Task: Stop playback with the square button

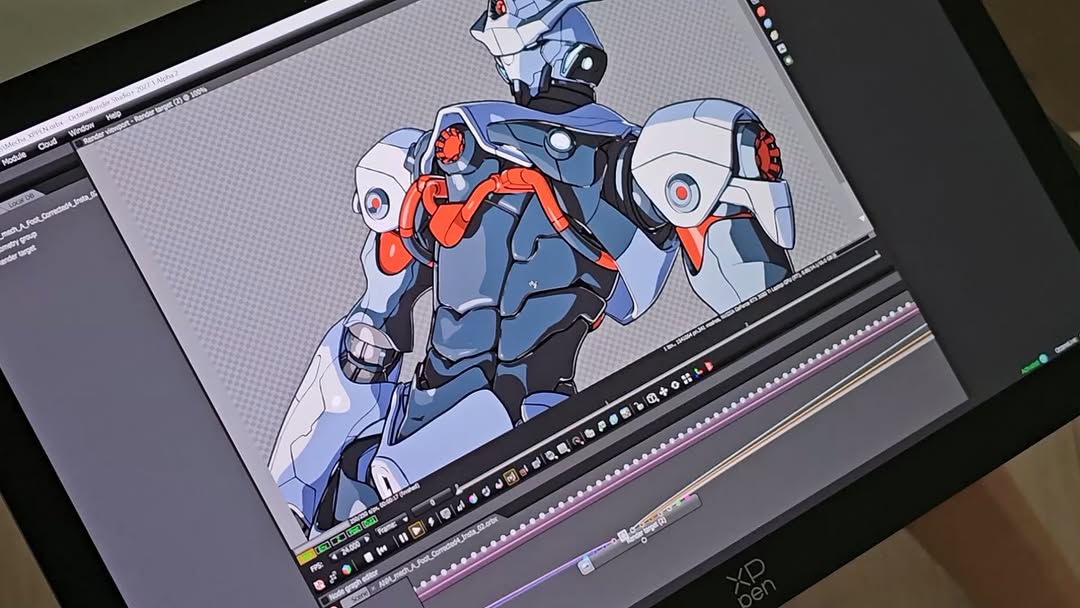Action: (x=368, y=556)
